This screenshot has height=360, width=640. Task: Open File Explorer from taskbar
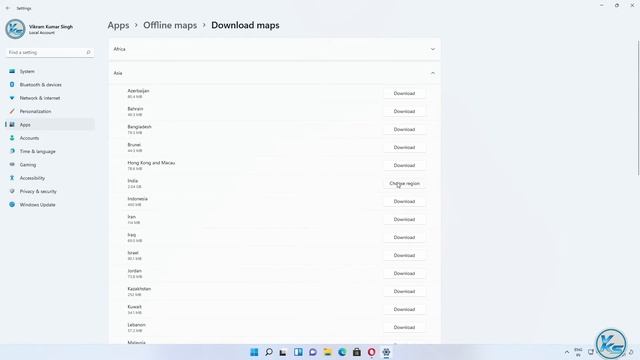[x=327, y=352]
